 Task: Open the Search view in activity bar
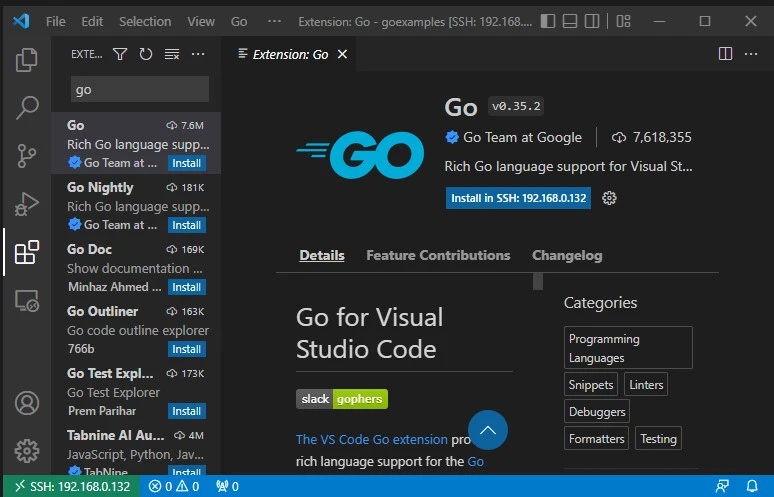pyautogui.click(x=27, y=107)
